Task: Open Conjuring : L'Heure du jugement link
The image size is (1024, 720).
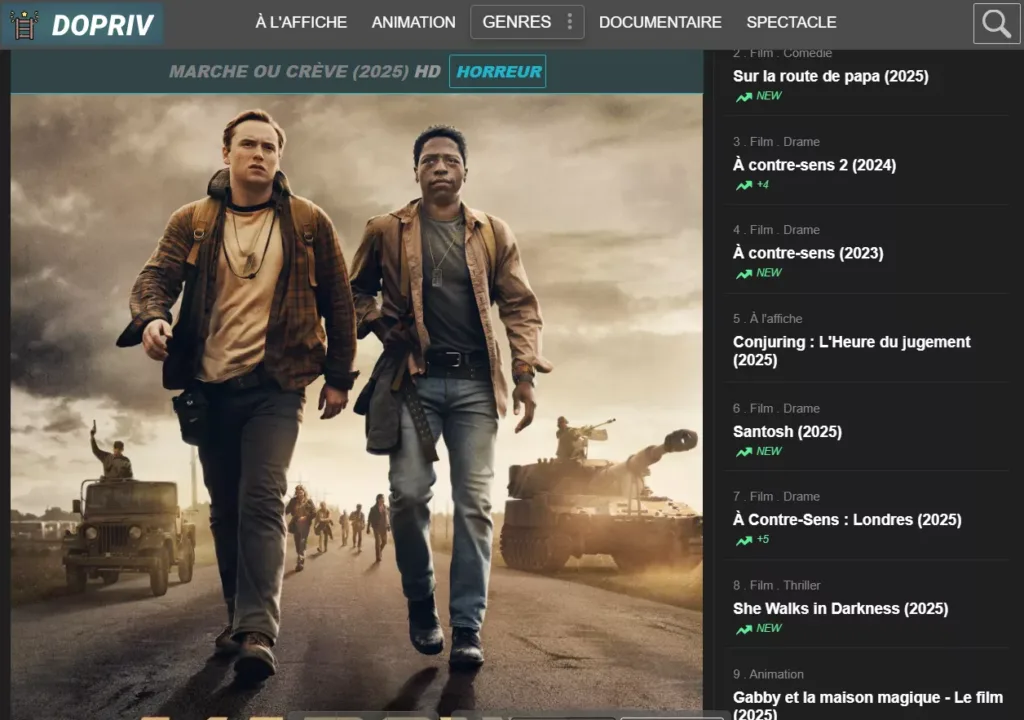Action: click(851, 351)
